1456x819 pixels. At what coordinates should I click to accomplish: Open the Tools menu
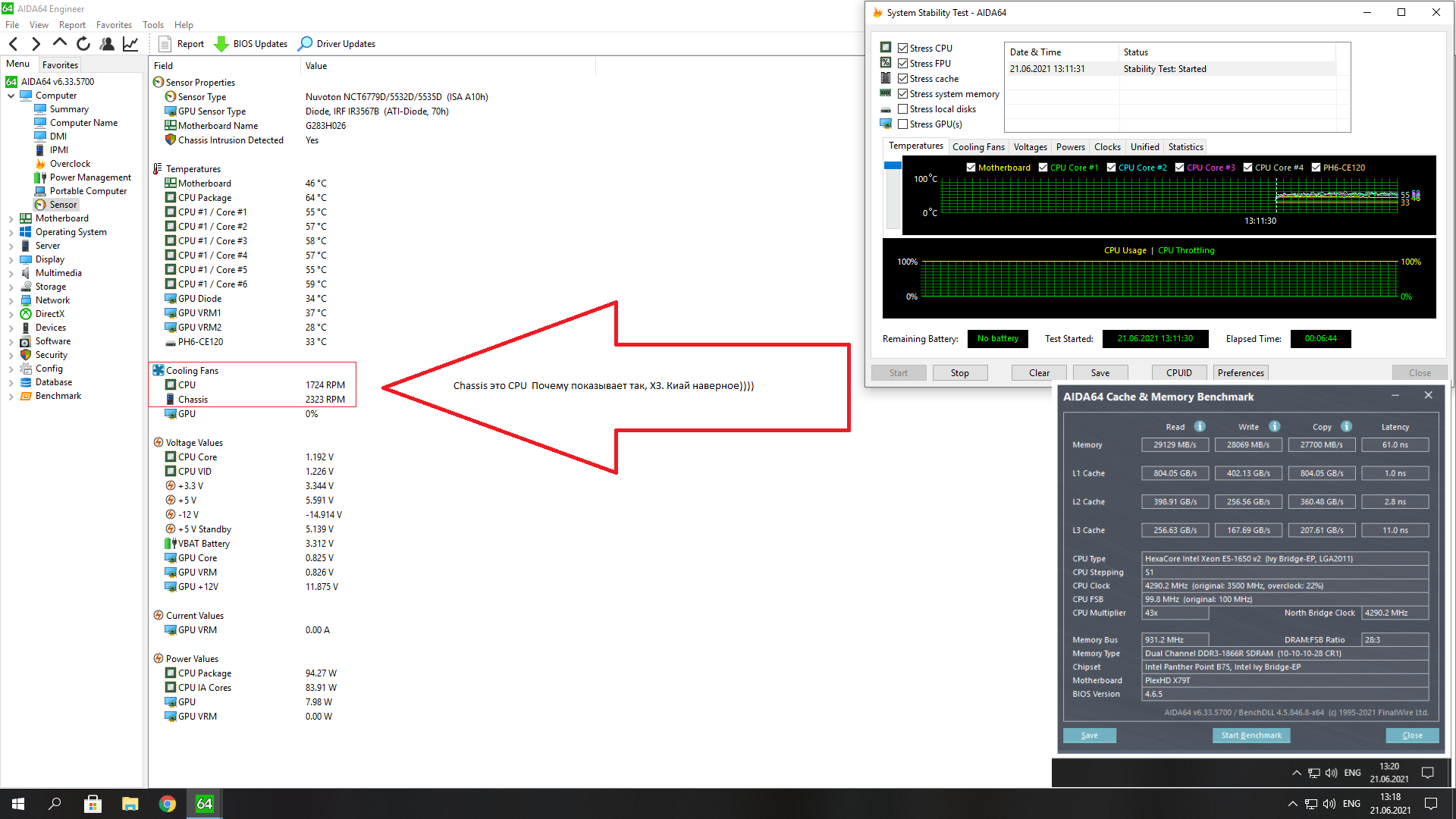152,24
